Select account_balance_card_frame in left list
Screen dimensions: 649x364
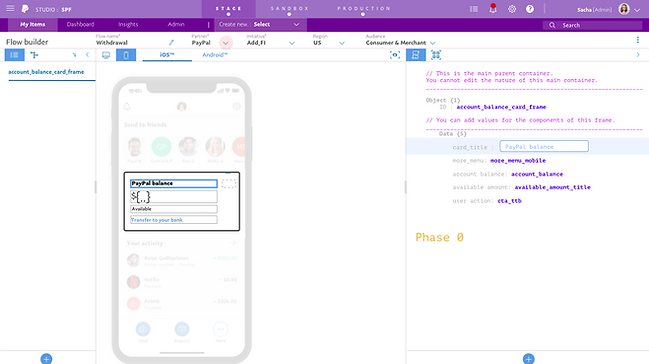(46, 72)
